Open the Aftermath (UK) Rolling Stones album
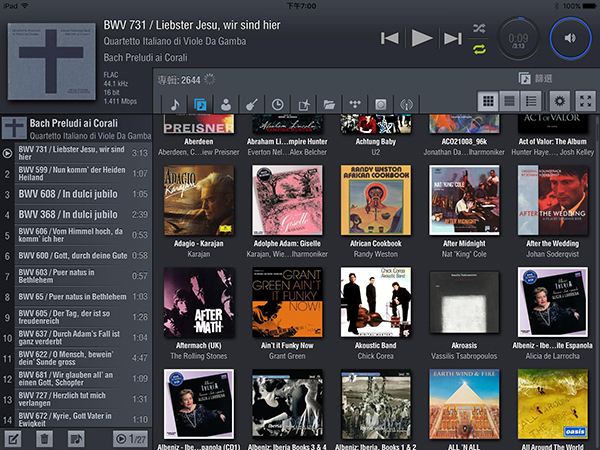 coord(199,302)
